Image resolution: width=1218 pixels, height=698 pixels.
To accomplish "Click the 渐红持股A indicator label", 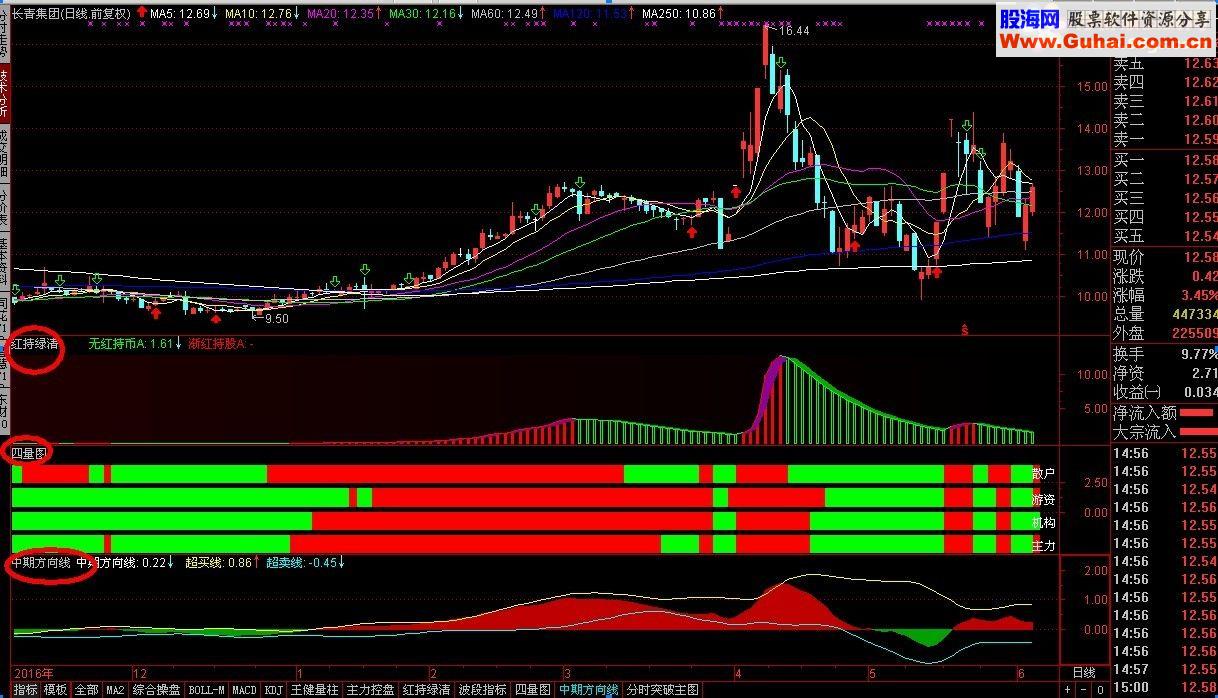I will coord(216,343).
